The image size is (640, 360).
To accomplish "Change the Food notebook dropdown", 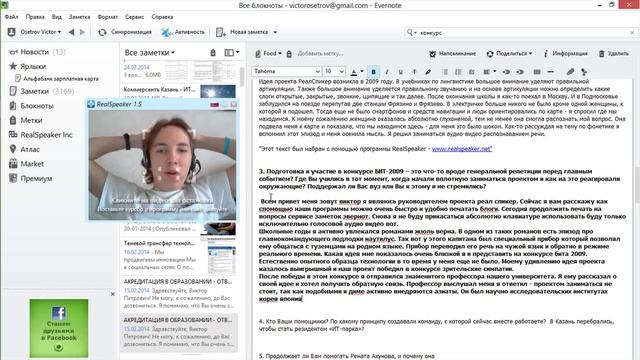I will [269, 53].
